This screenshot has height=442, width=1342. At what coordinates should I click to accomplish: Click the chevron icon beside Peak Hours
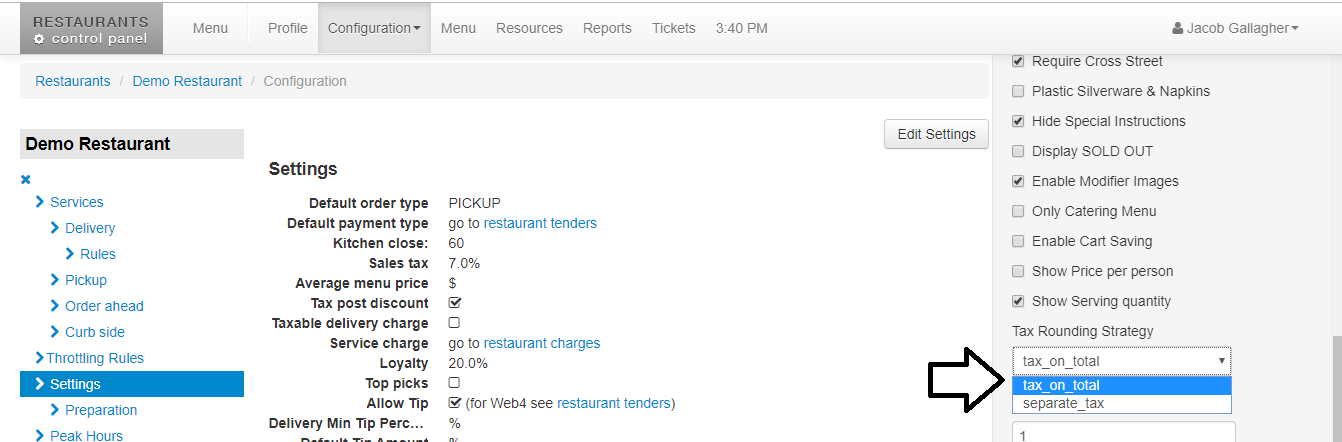tap(40, 436)
